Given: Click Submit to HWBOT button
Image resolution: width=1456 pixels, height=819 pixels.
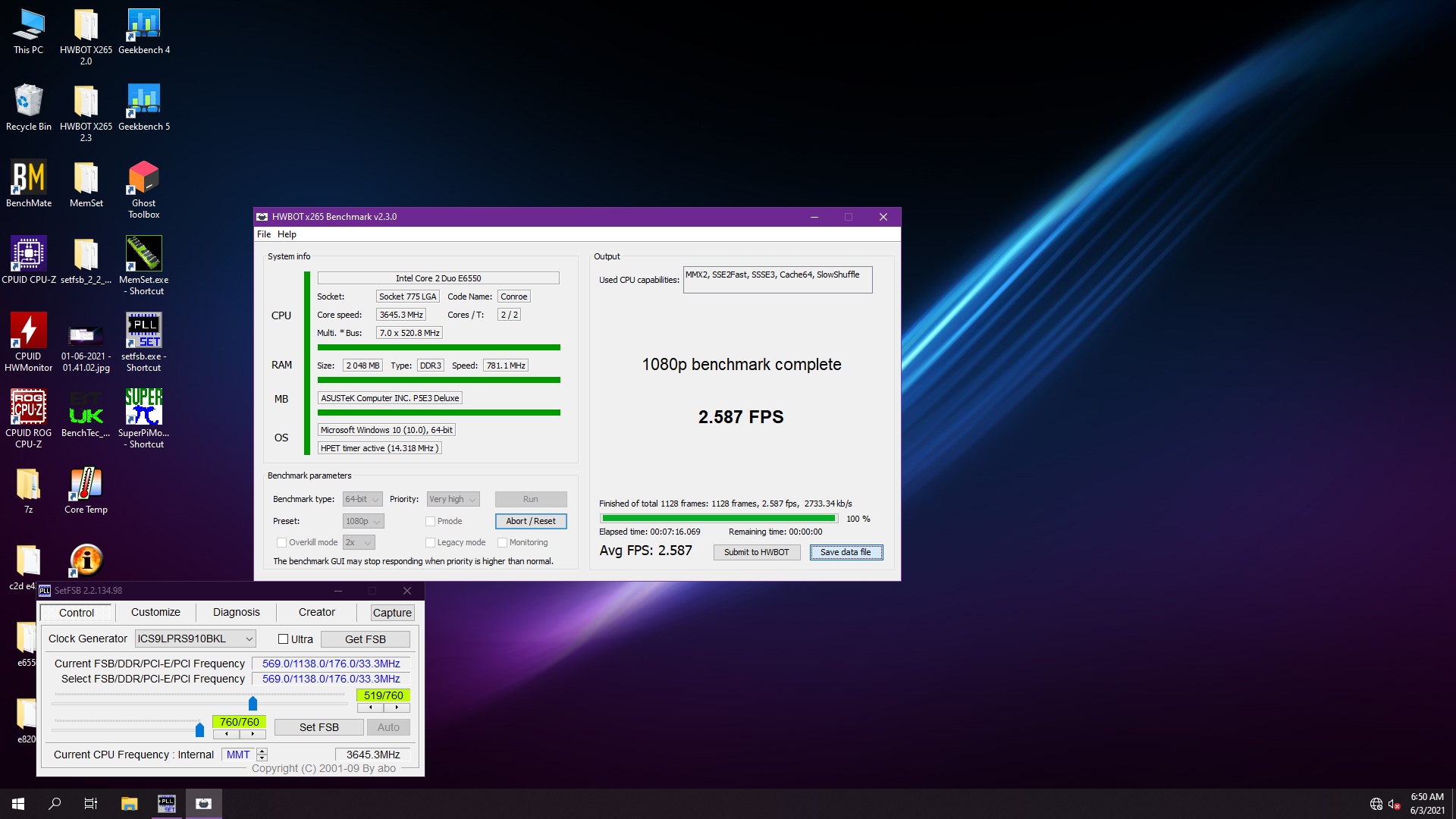Looking at the screenshot, I should click(x=756, y=552).
